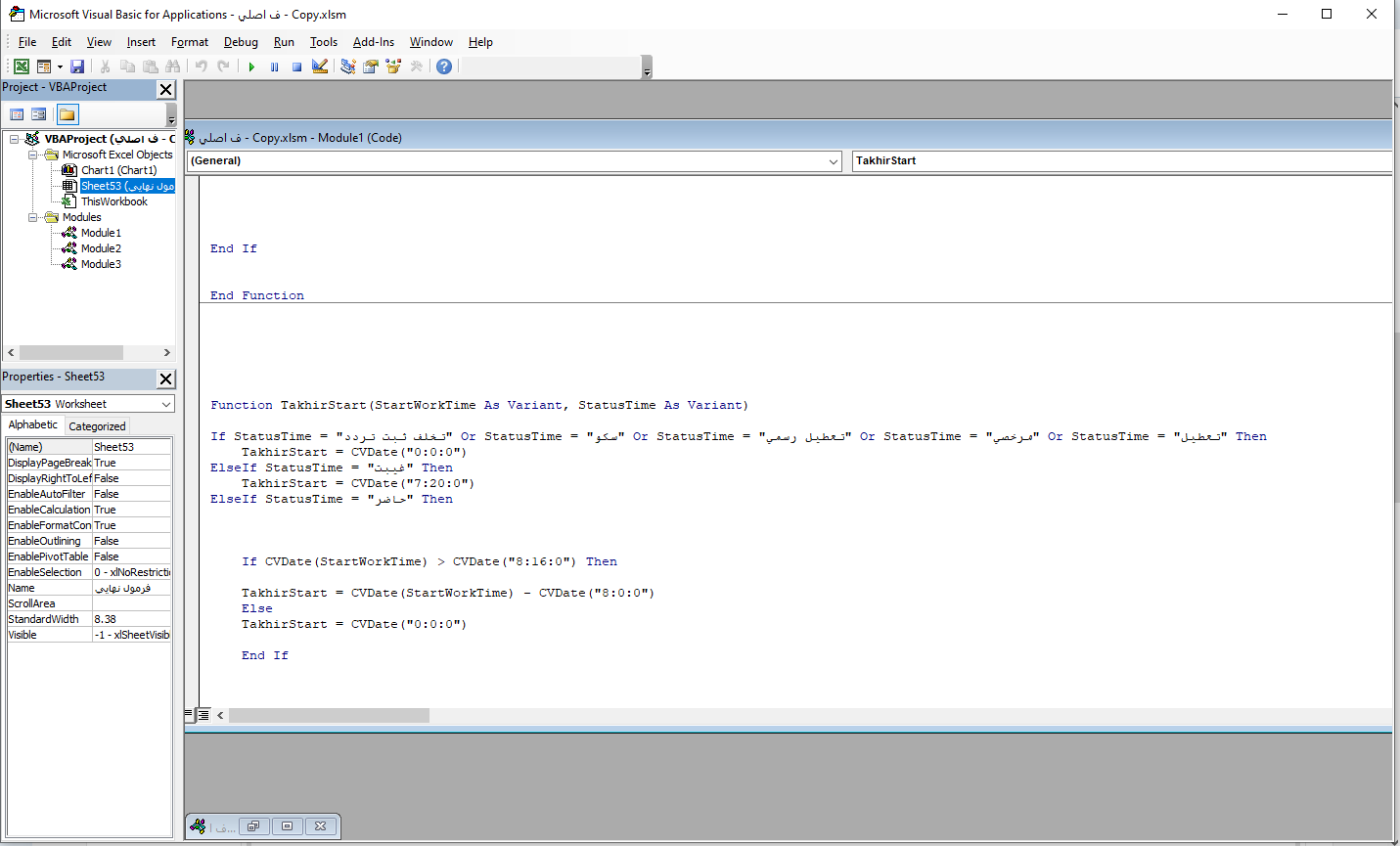Edit the ScrollArea property field
Image resolution: width=1400 pixels, height=846 pixels.
coord(132,603)
